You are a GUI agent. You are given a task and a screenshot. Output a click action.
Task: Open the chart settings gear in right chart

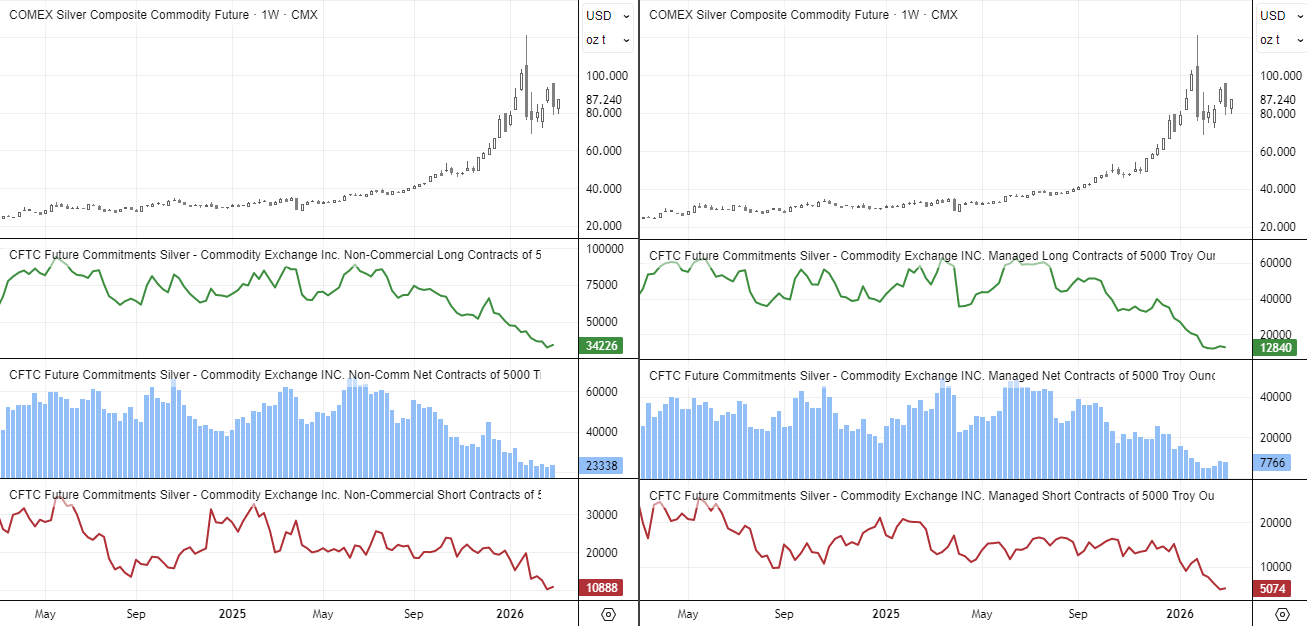pos(1282,614)
